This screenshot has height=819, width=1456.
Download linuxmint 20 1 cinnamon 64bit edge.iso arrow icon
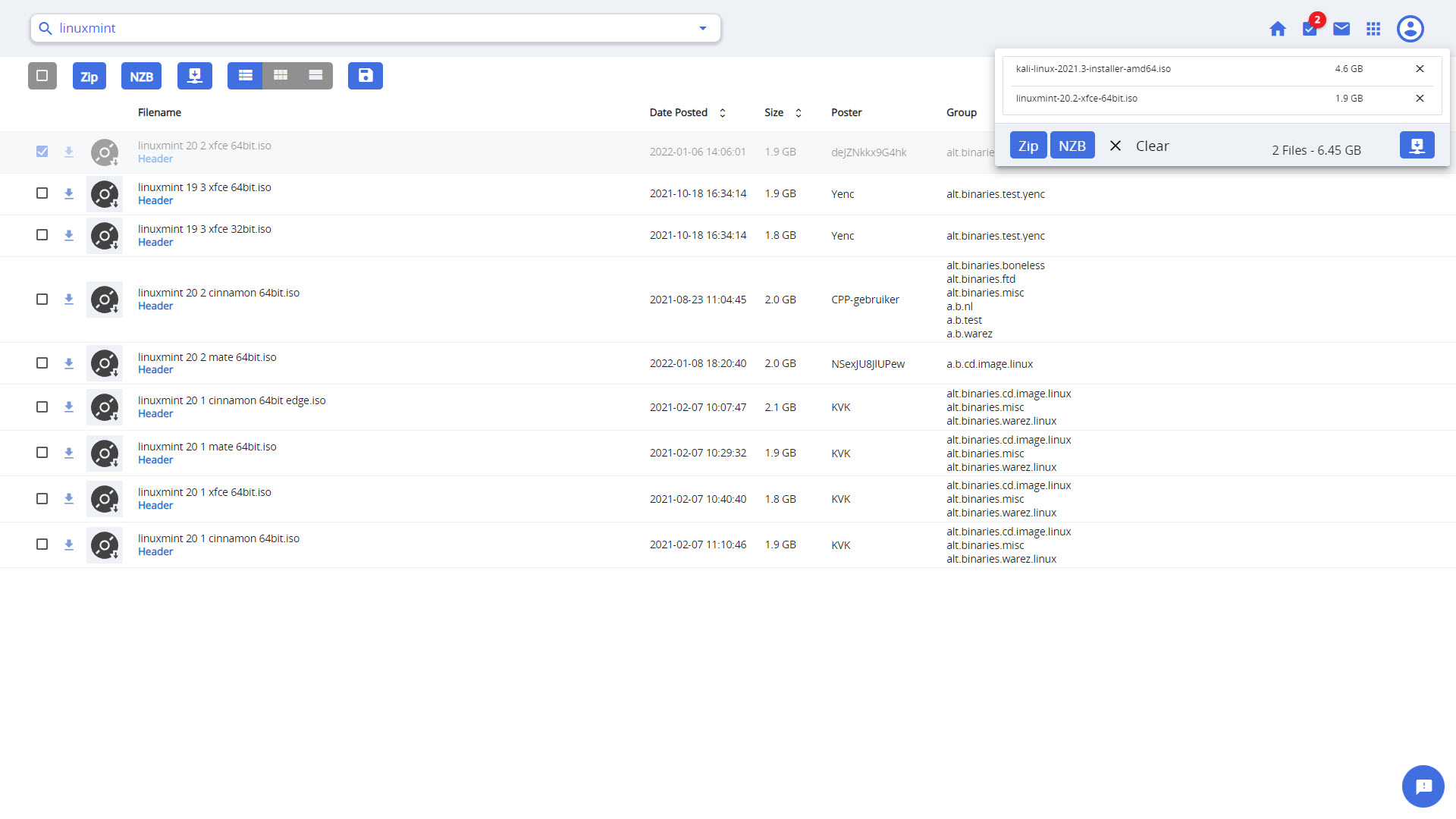click(x=69, y=407)
